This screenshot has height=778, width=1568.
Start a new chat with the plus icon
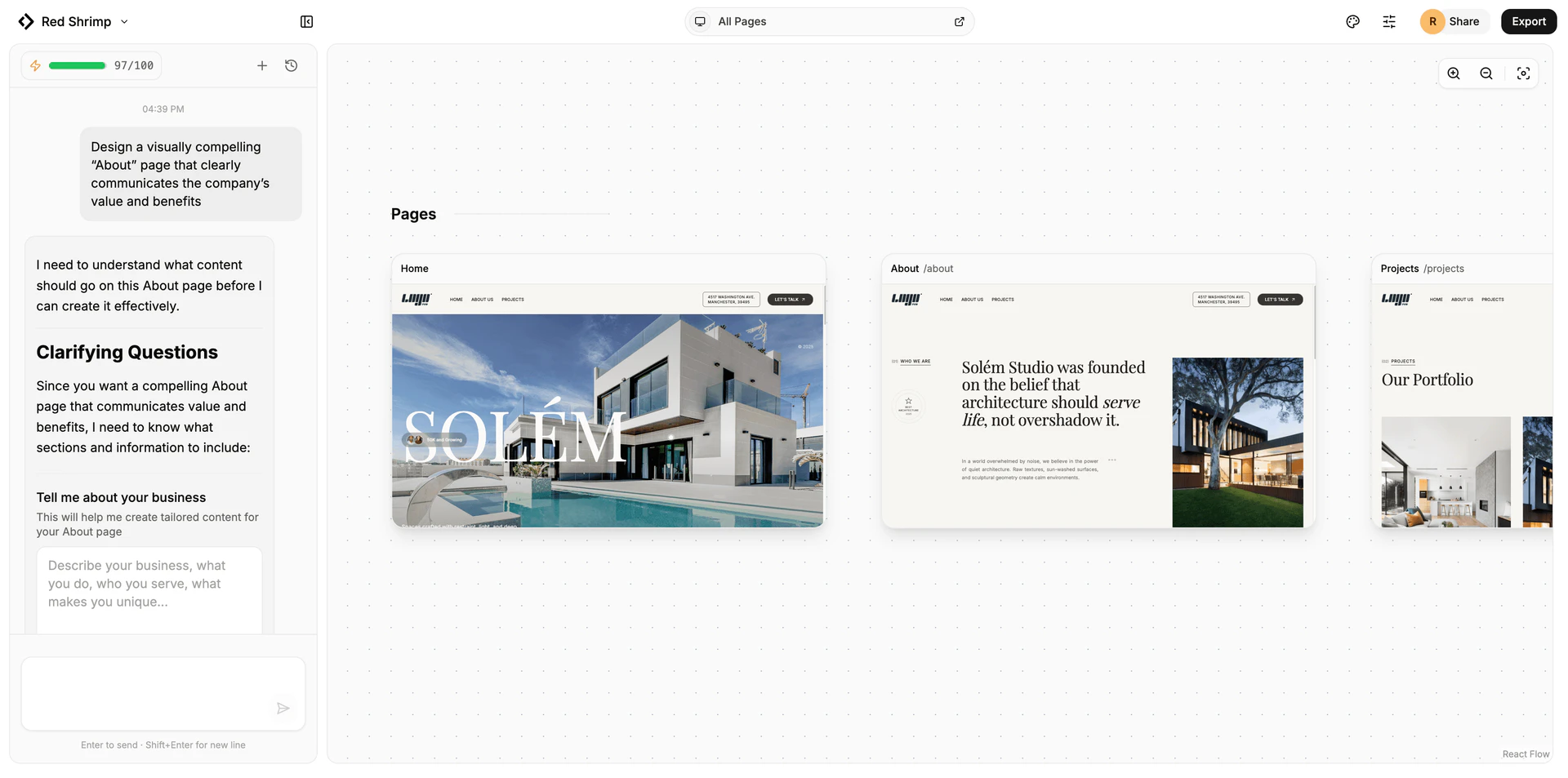point(262,65)
